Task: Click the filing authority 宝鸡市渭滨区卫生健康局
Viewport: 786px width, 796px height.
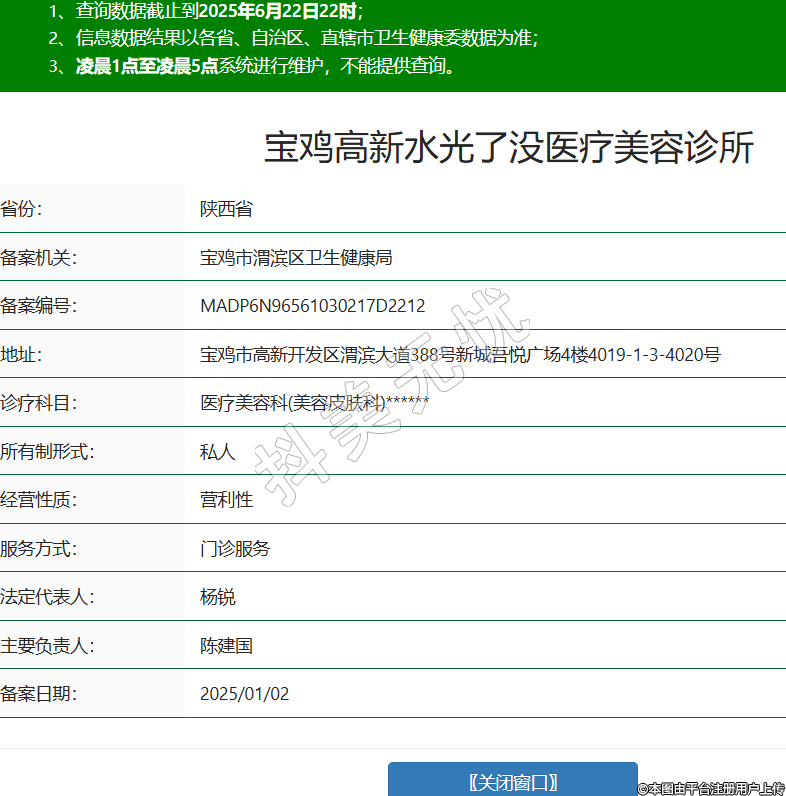Action: [x=296, y=257]
